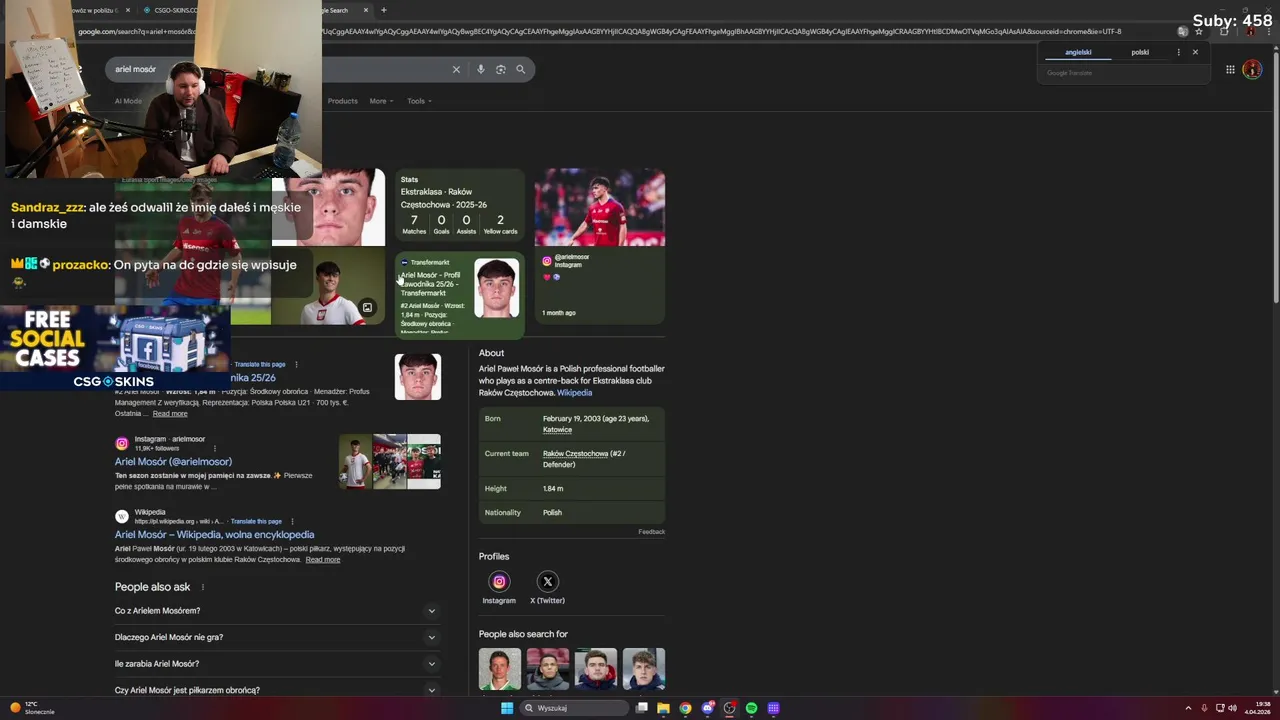This screenshot has height=720, width=1280.
Task: Open Raków Częstochowa team link
Action: tap(575, 454)
